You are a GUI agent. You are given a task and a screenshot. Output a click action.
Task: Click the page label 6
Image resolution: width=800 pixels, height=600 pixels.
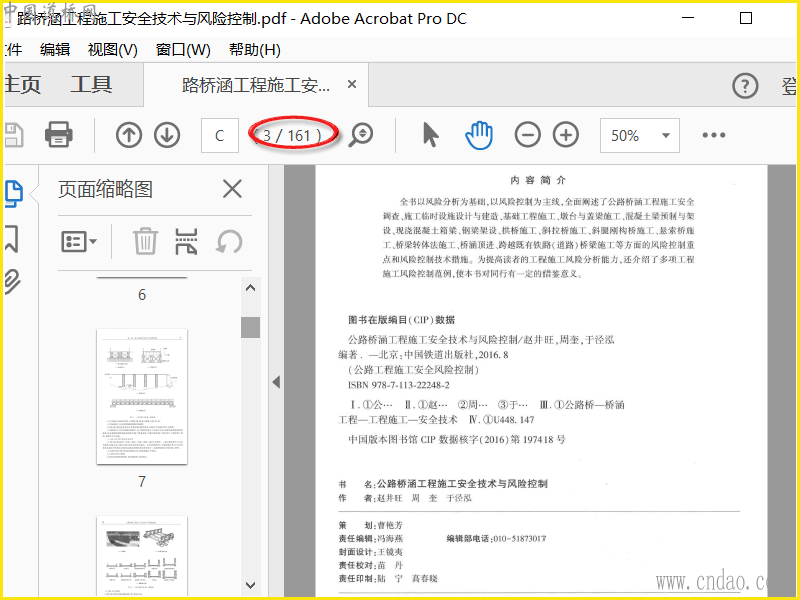coord(142,294)
